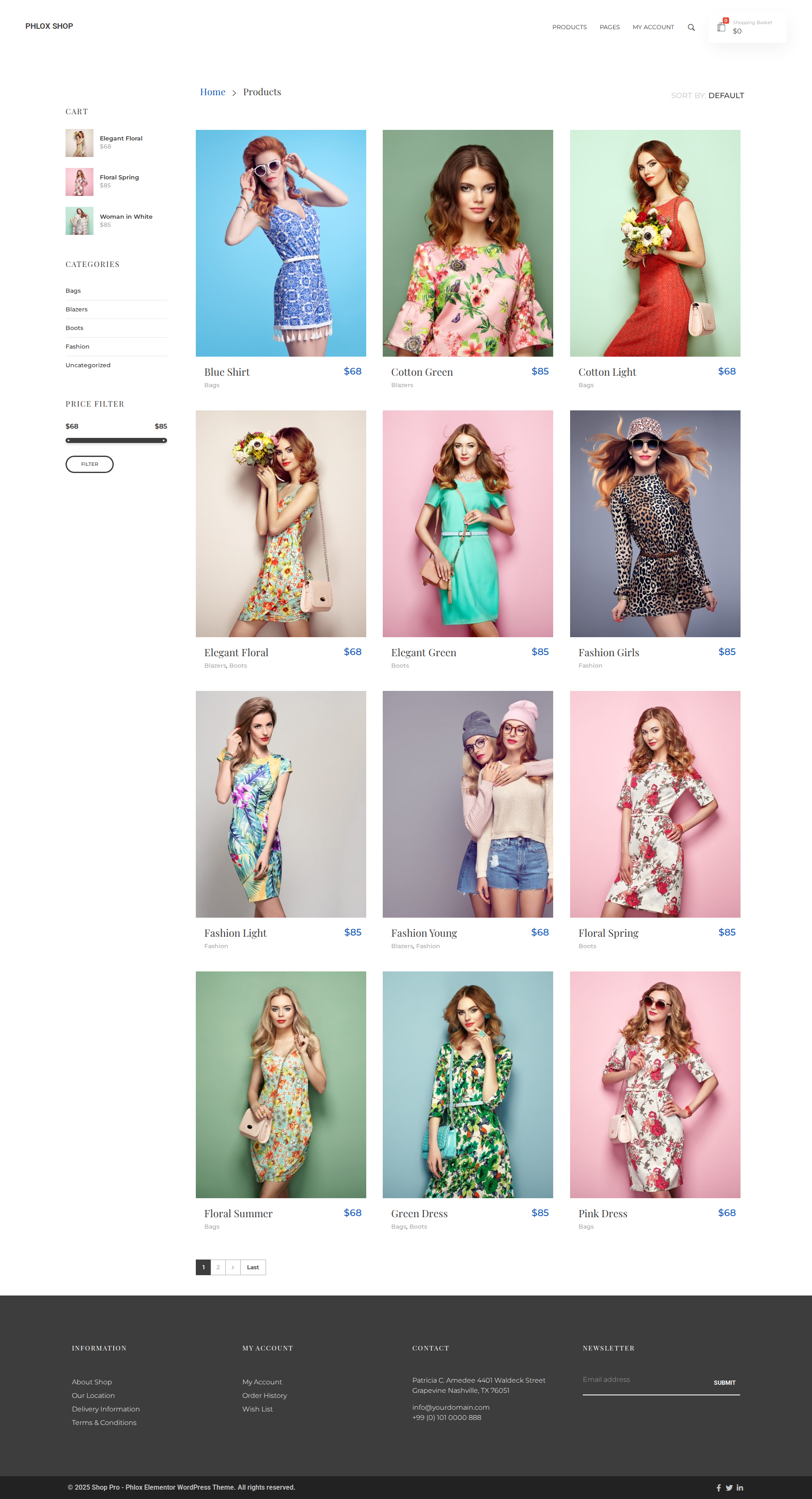Submit the newsletter email form

tap(724, 1382)
